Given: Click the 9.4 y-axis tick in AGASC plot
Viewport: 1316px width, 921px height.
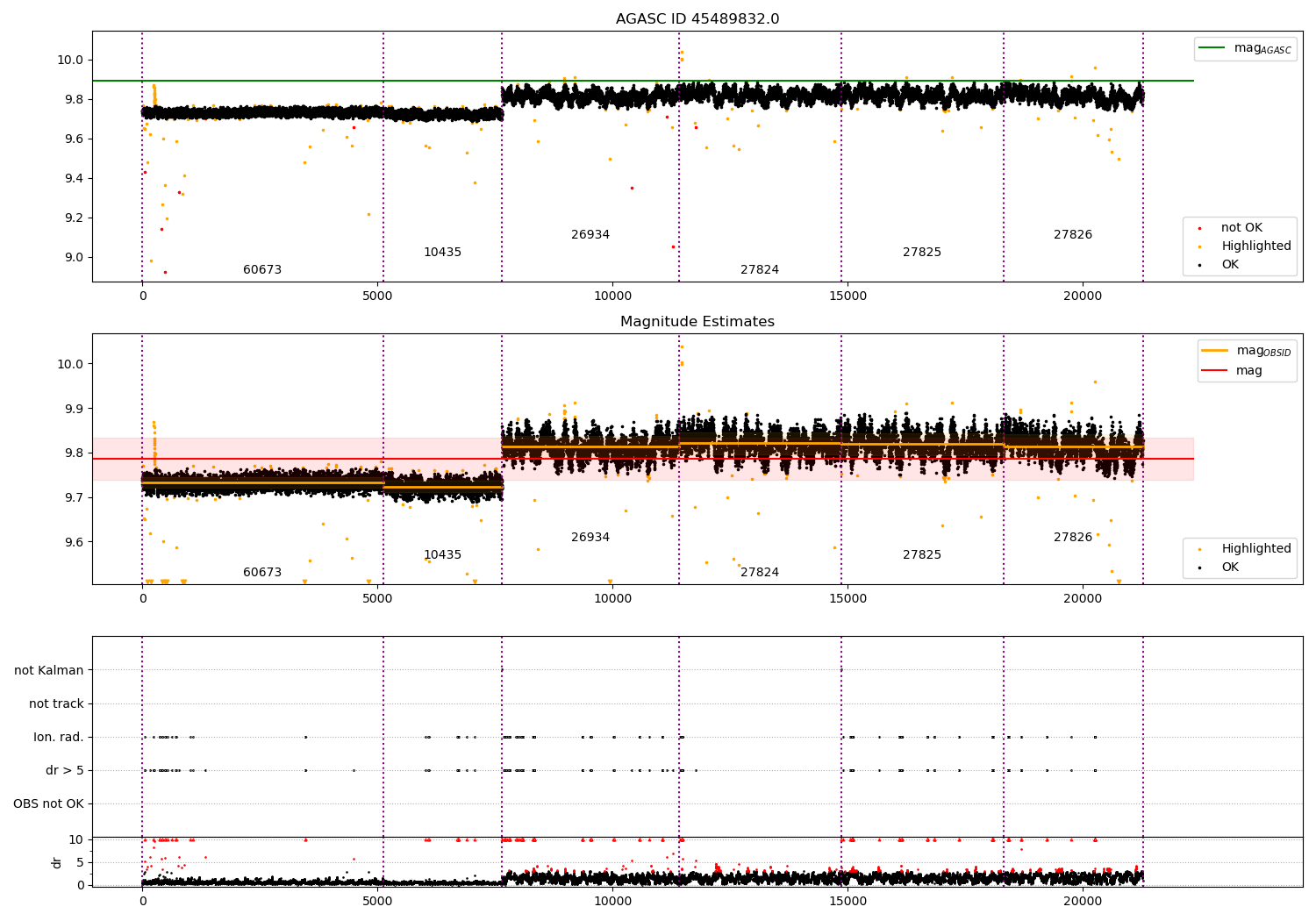Looking at the screenshot, I should point(74,179).
